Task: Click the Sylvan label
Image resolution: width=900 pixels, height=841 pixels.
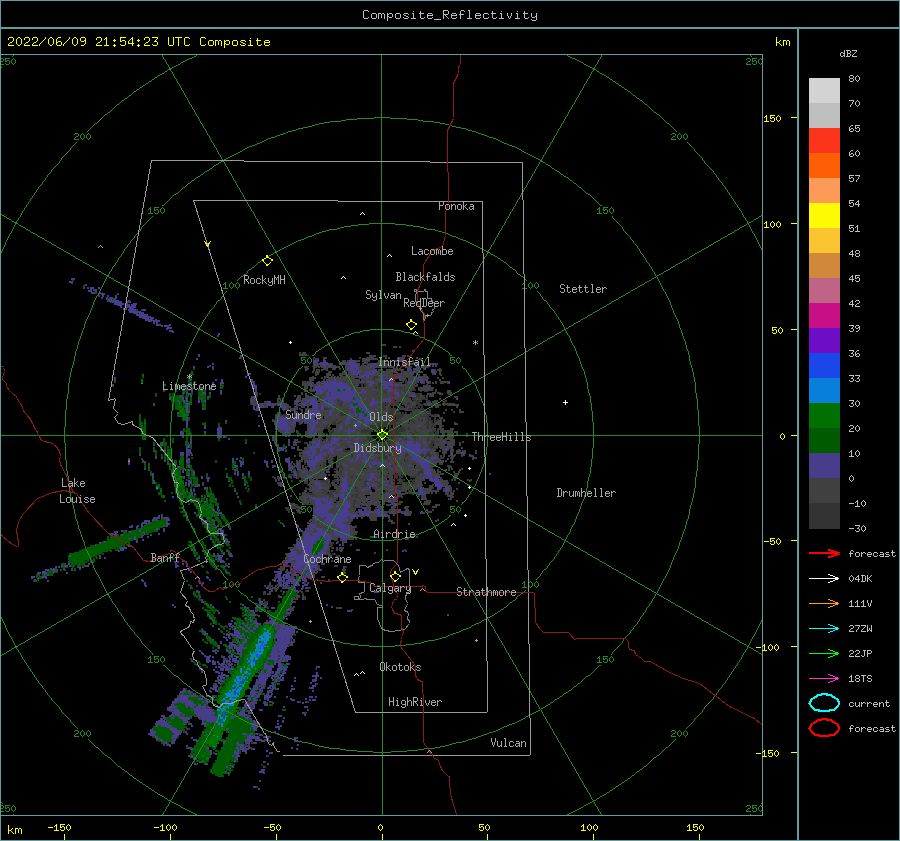Action: click(x=383, y=295)
